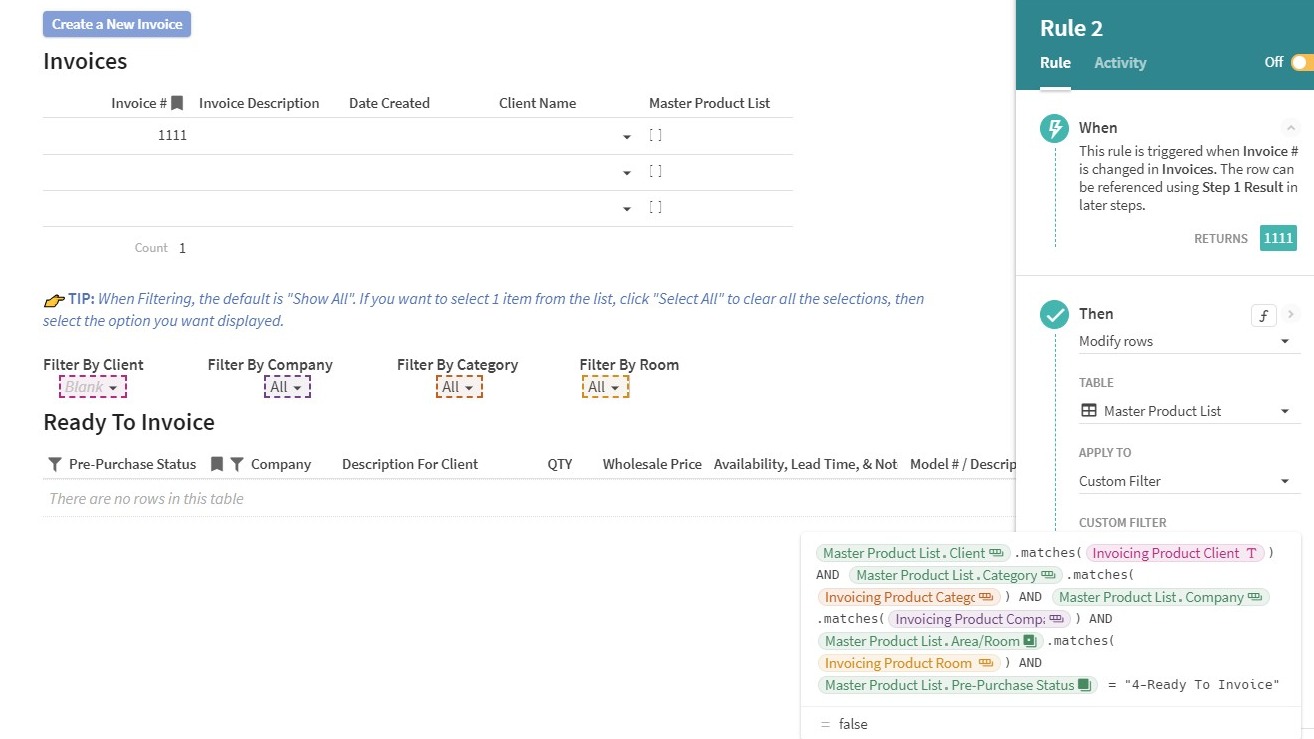This screenshot has width=1314, height=739.
Task: Click Client Name column header
Action: tap(537, 103)
